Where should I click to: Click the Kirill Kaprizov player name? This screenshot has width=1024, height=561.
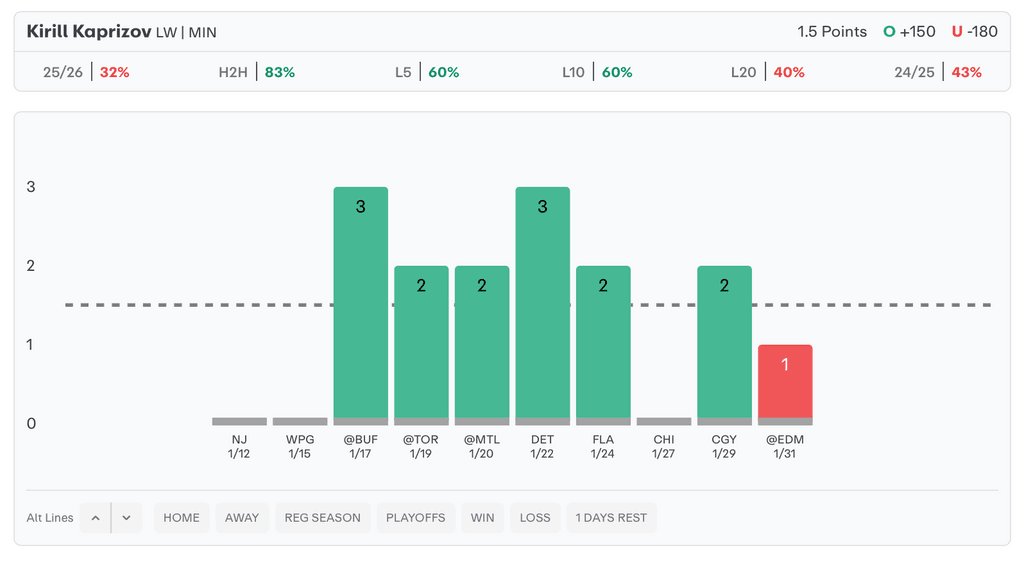click(x=89, y=31)
